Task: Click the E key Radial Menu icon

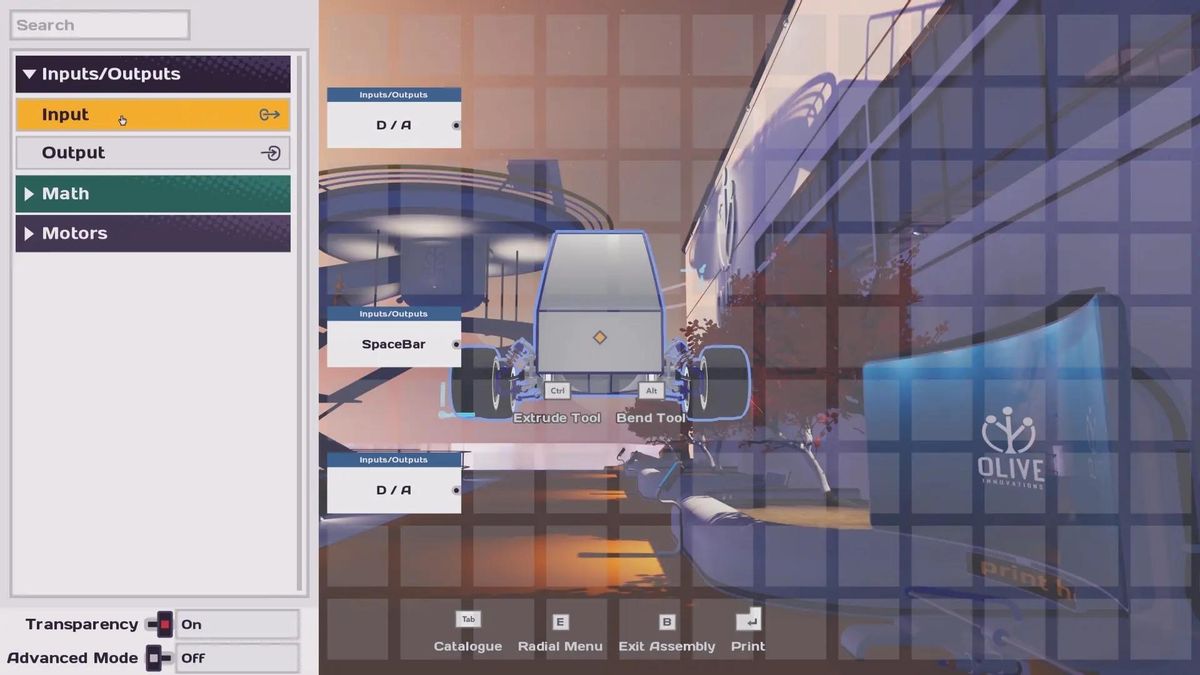Action: pyautogui.click(x=560, y=622)
